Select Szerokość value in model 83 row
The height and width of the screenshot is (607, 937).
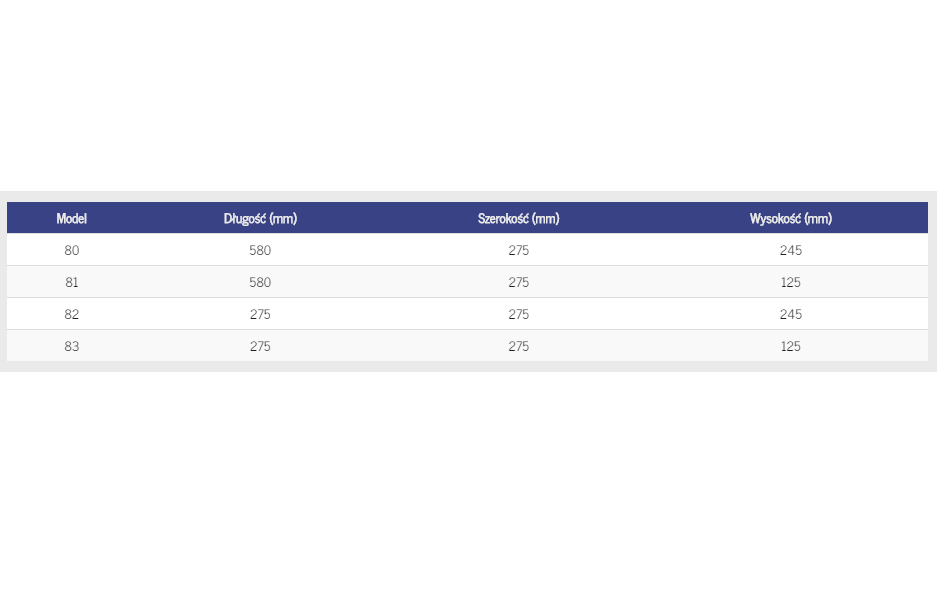click(x=518, y=346)
